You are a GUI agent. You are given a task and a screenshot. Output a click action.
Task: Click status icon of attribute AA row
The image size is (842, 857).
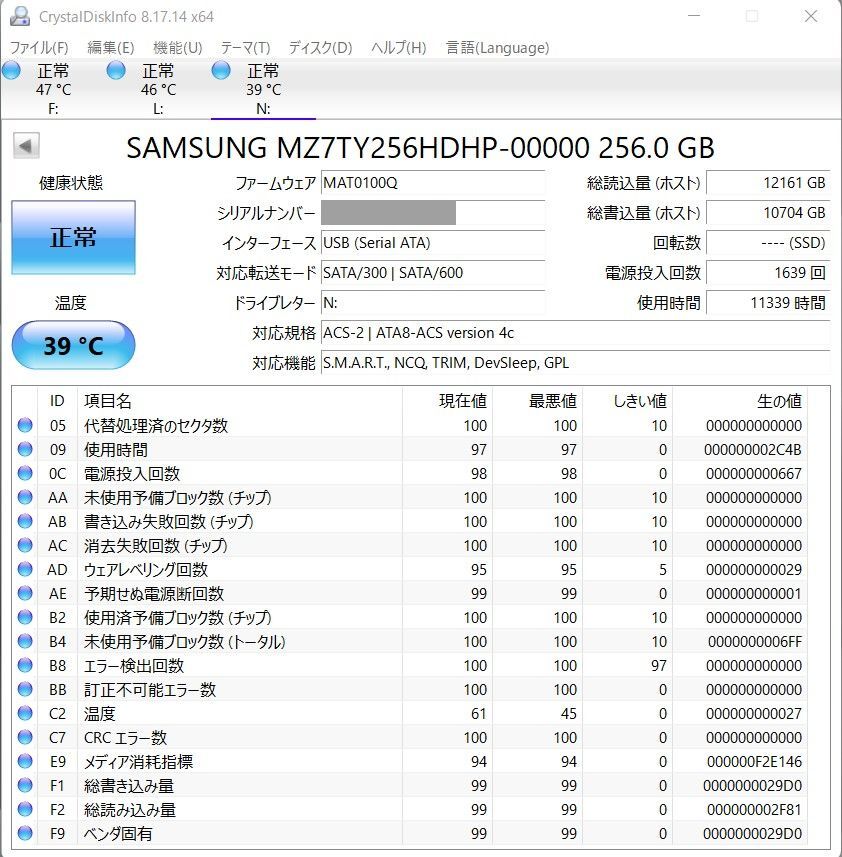(25, 497)
